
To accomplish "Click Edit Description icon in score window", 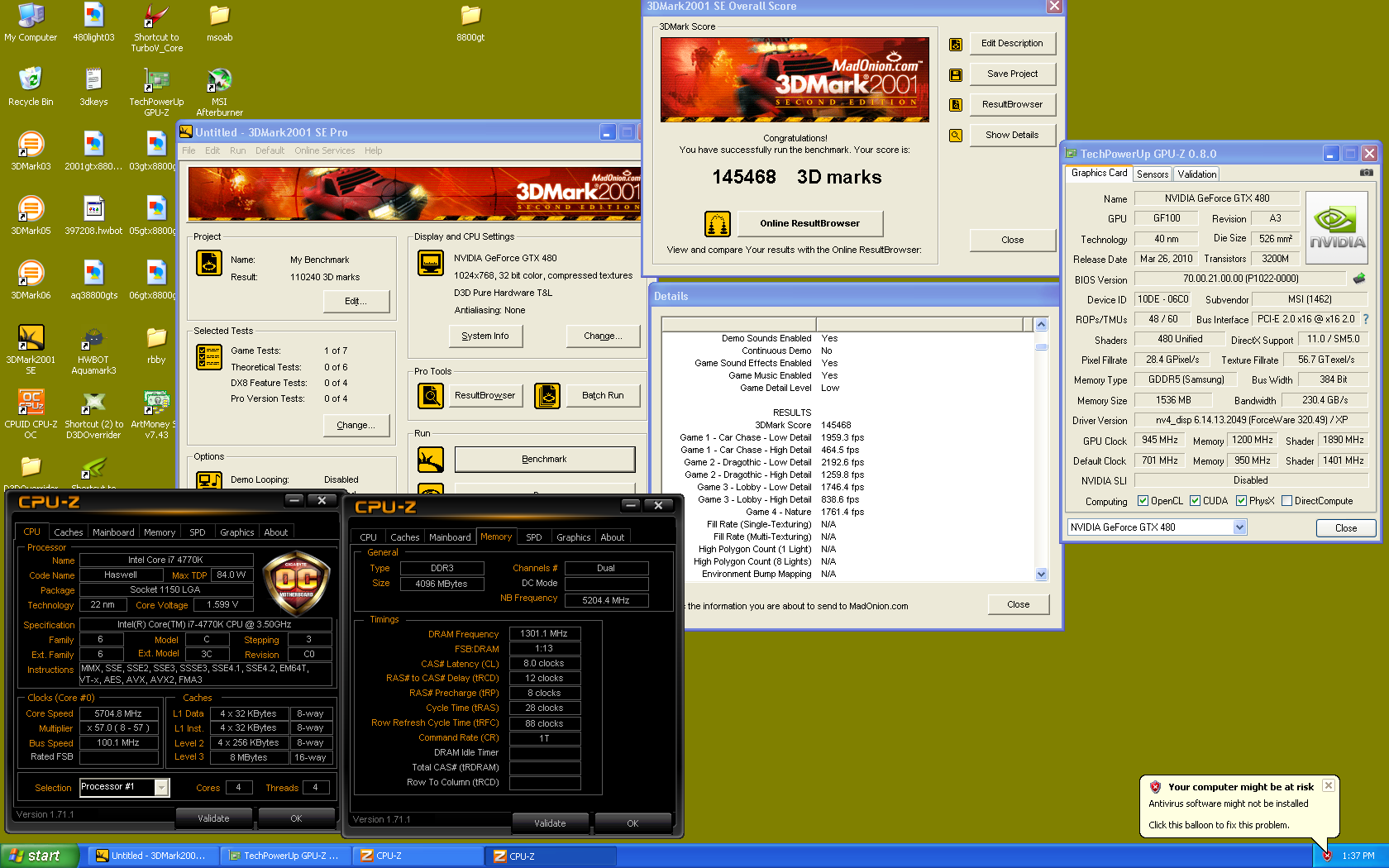I will click(956, 44).
